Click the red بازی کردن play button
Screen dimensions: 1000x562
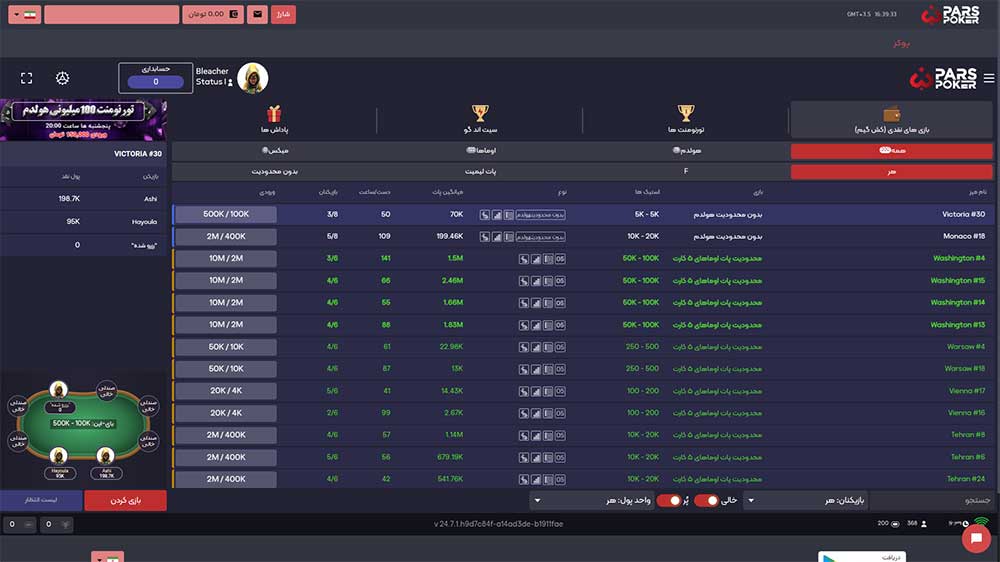point(125,500)
